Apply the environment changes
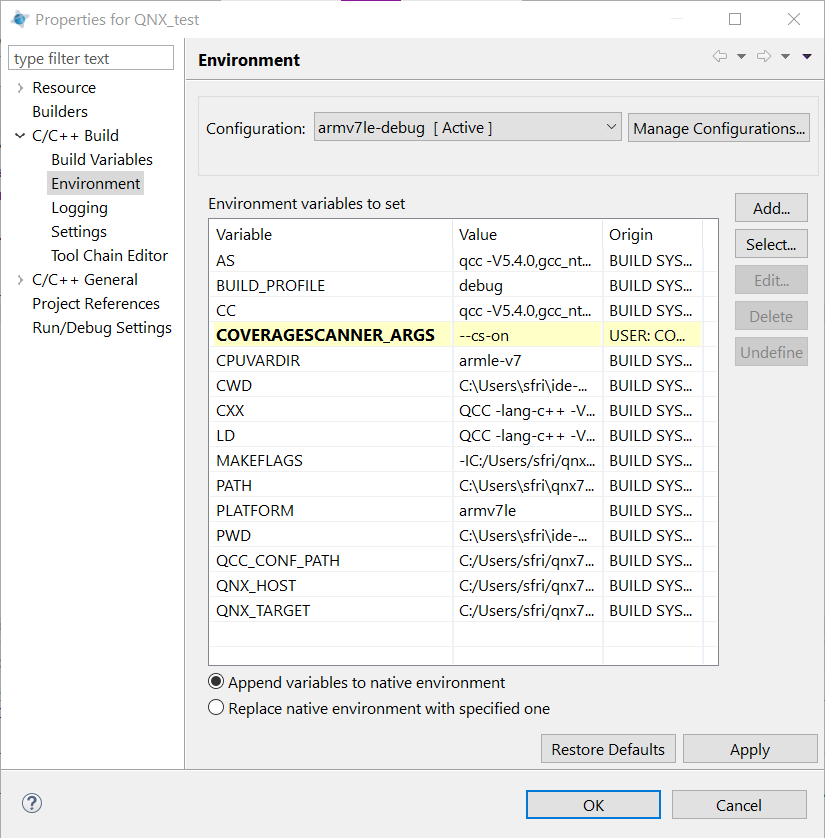The height and width of the screenshot is (838, 825). [749, 748]
